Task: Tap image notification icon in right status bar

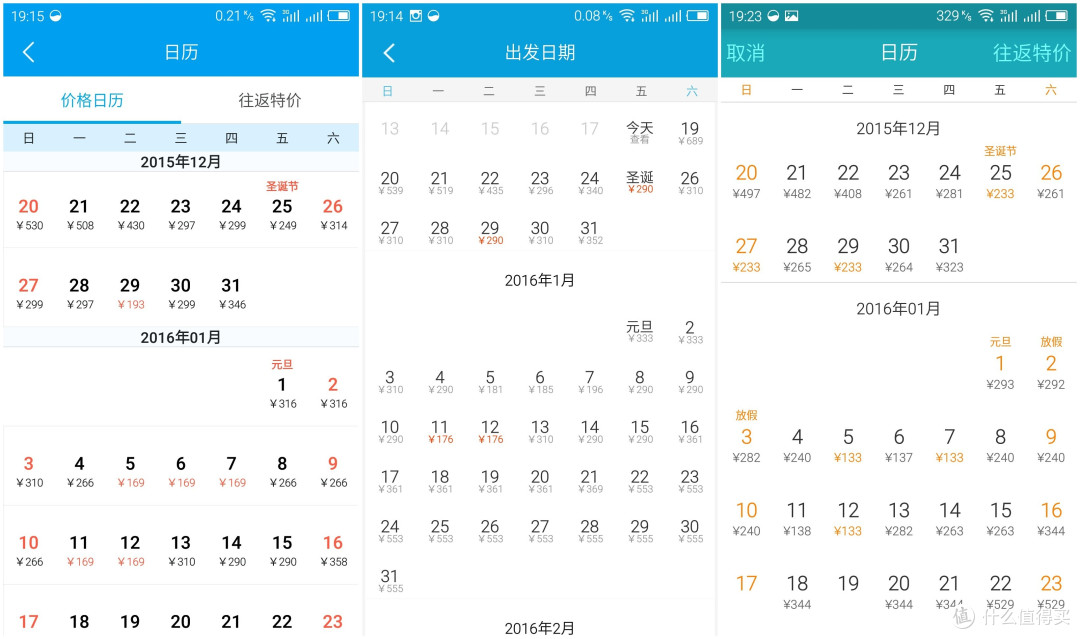Action: 791,16
